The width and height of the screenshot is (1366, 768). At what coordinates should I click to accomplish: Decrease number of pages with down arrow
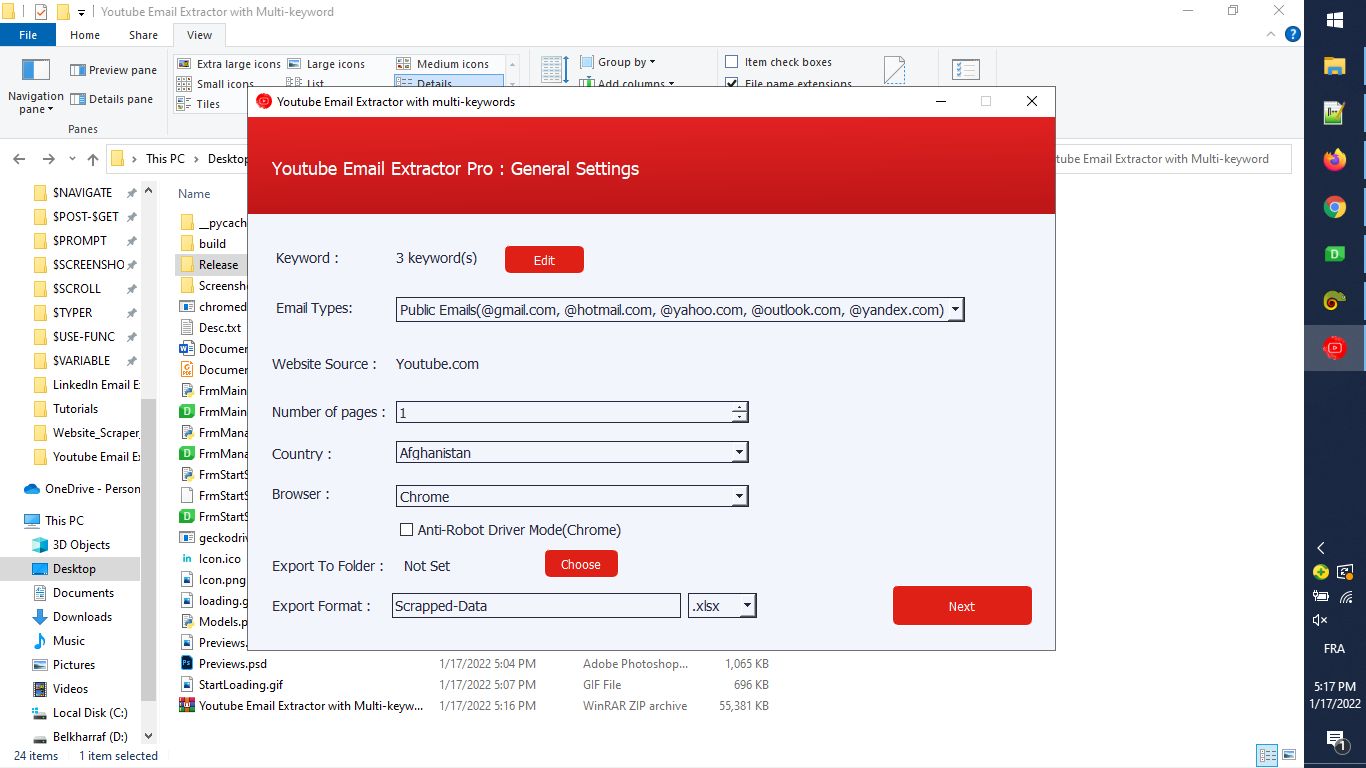(739, 417)
